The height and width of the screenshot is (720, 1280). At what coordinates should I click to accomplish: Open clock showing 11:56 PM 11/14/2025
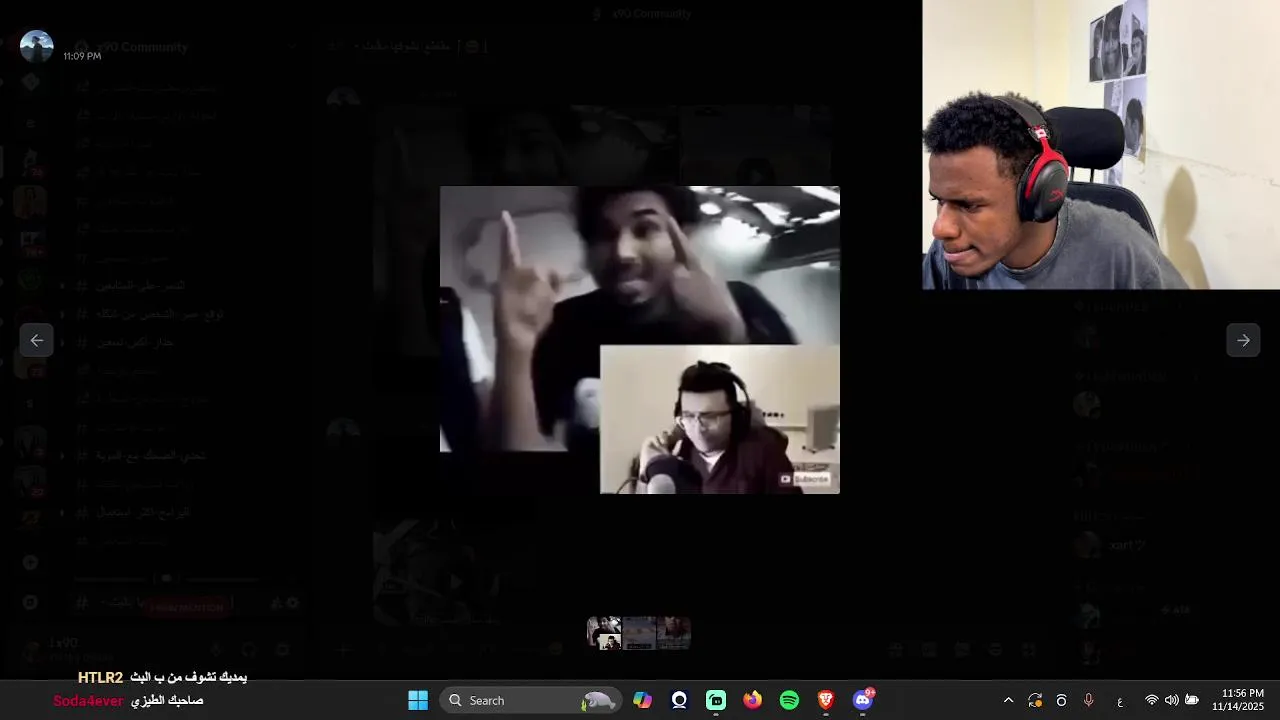(x=1238, y=700)
